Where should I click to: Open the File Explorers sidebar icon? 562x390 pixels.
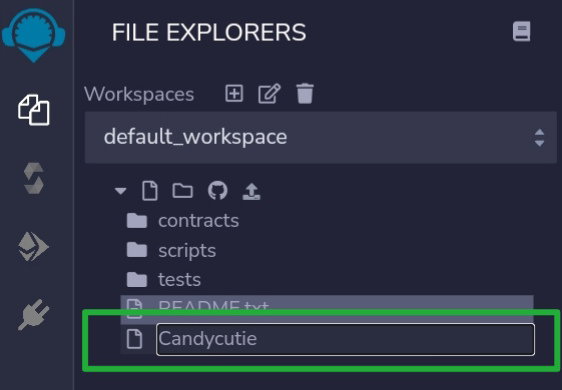(x=34, y=110)
